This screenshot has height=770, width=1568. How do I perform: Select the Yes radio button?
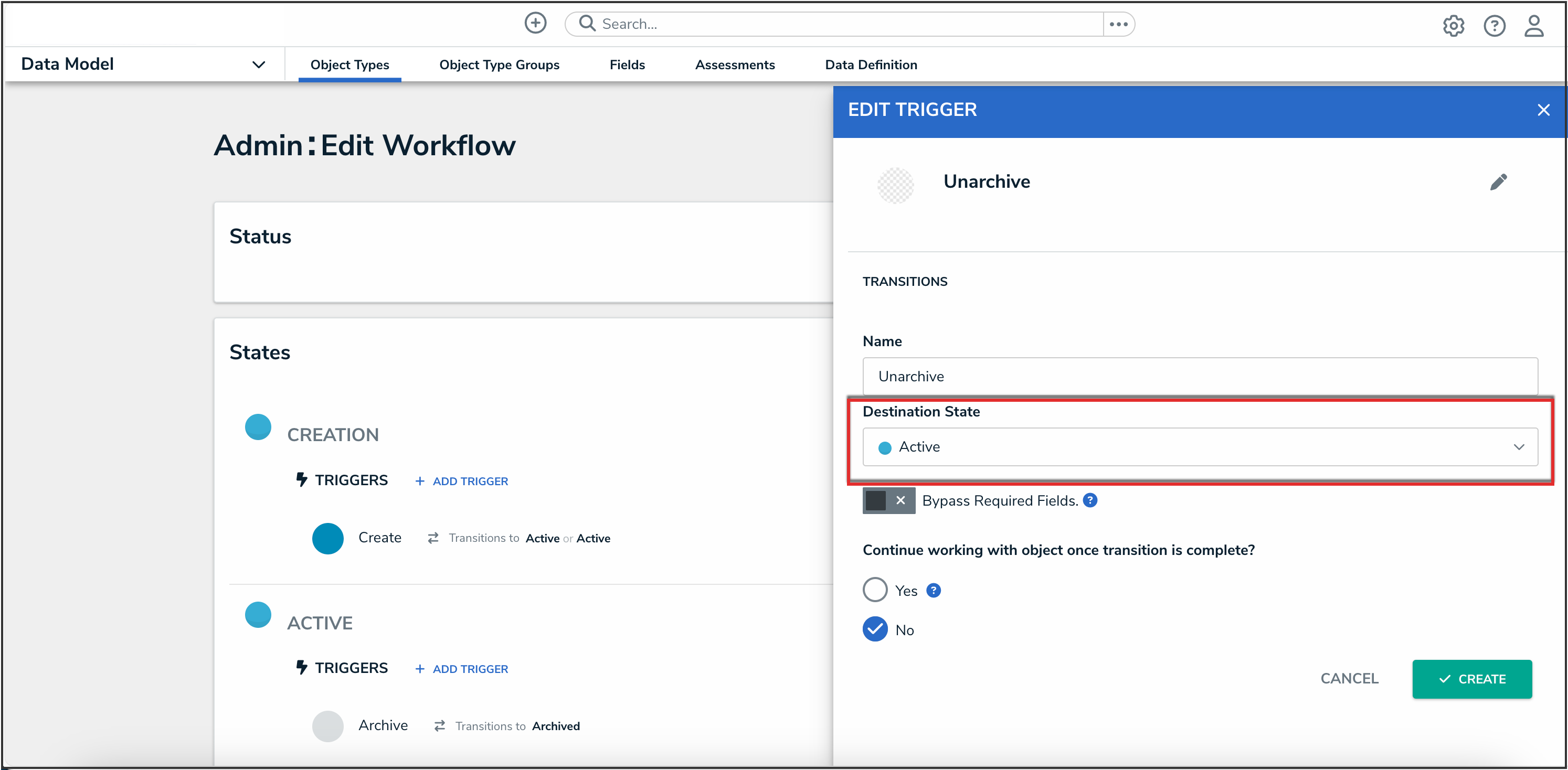coord(875,590)
